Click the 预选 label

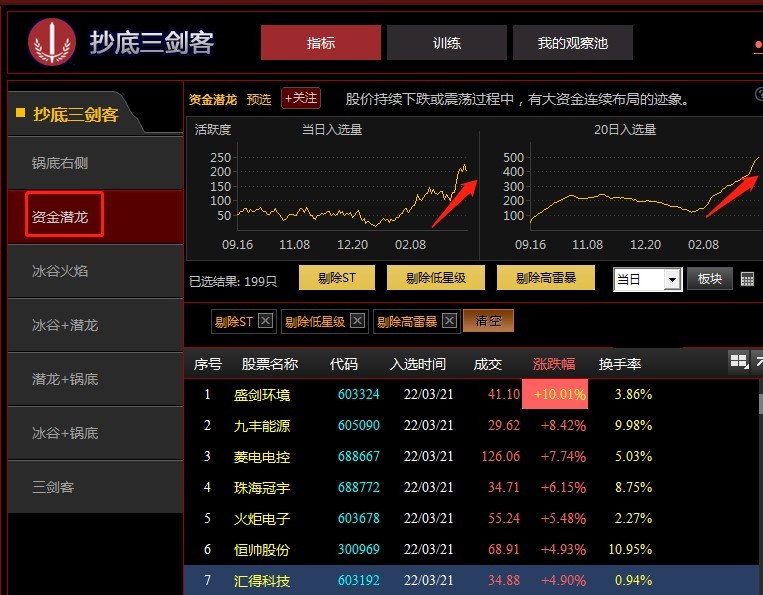coord(259,100)
